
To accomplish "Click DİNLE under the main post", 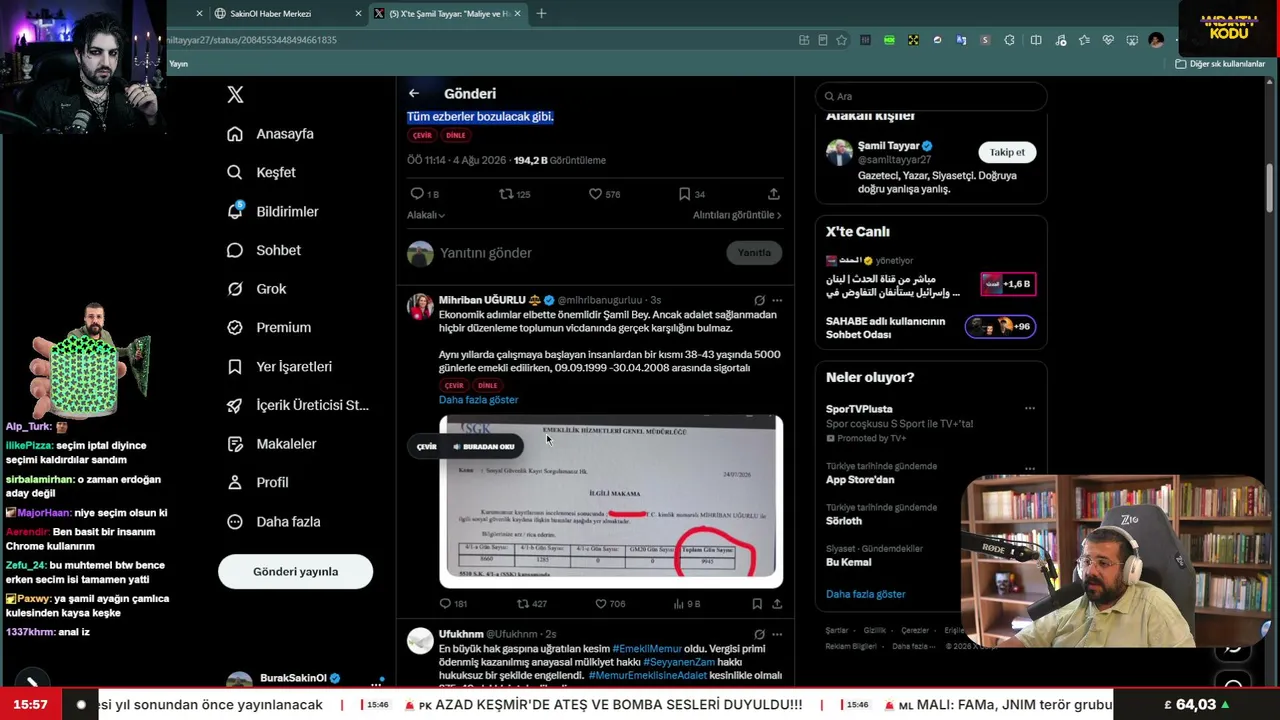I will tap(456, 135).
